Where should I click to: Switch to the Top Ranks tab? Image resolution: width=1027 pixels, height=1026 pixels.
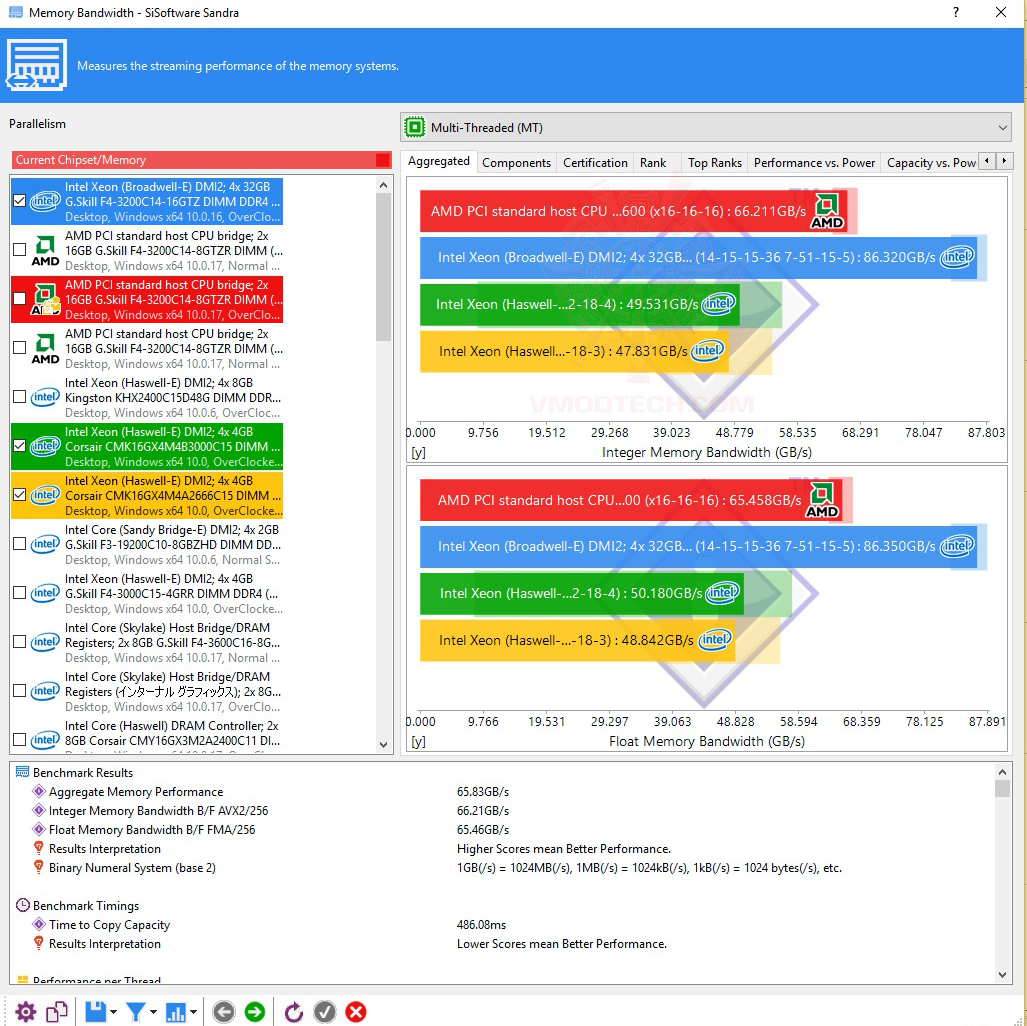(715, 162)
